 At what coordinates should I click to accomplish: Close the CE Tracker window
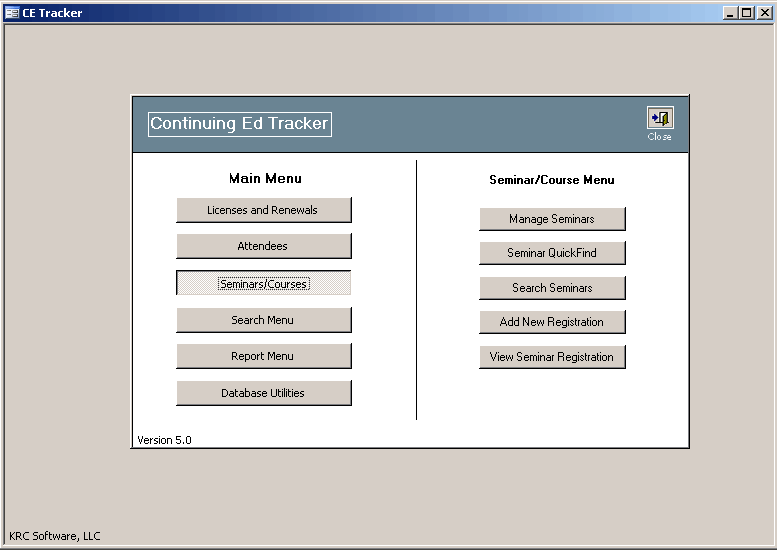tap(764, 13)
